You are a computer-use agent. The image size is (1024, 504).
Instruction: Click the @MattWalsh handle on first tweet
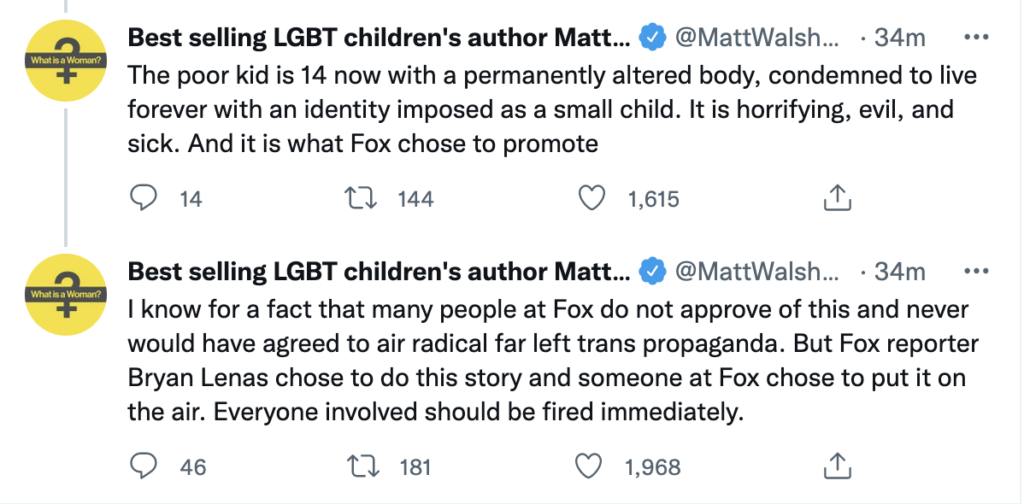(762, 39)
